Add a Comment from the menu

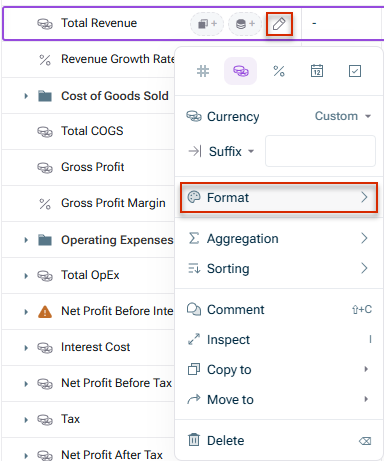[279, 310]
